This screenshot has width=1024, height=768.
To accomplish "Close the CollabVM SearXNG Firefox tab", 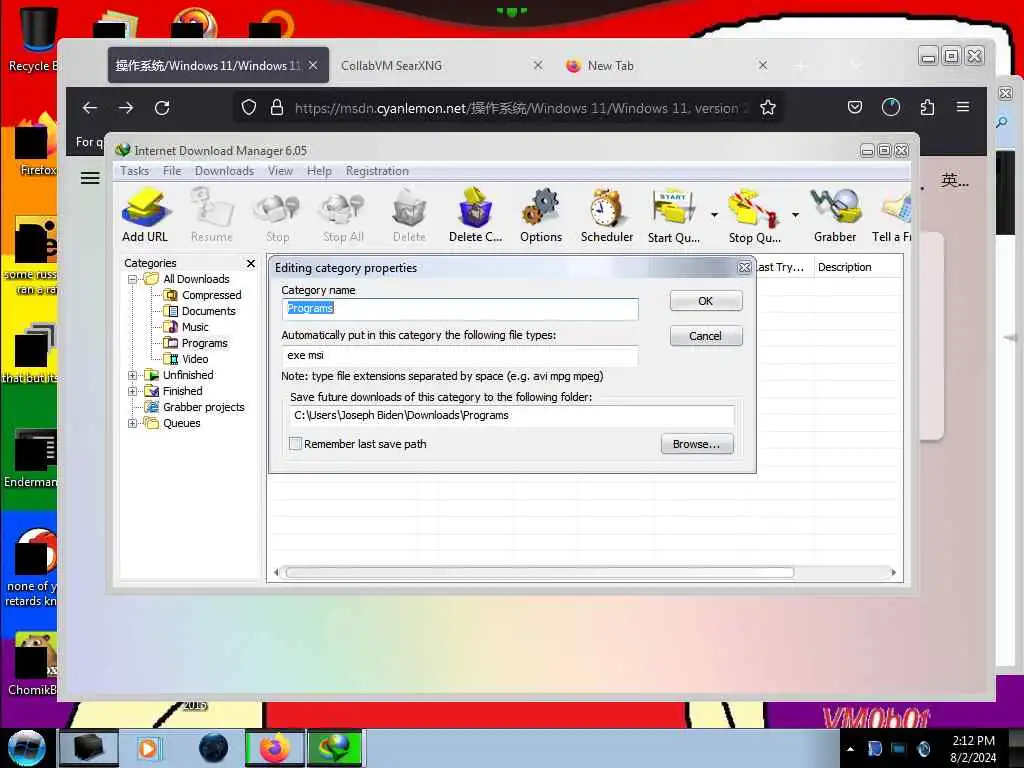I will (x=538, y=65).
